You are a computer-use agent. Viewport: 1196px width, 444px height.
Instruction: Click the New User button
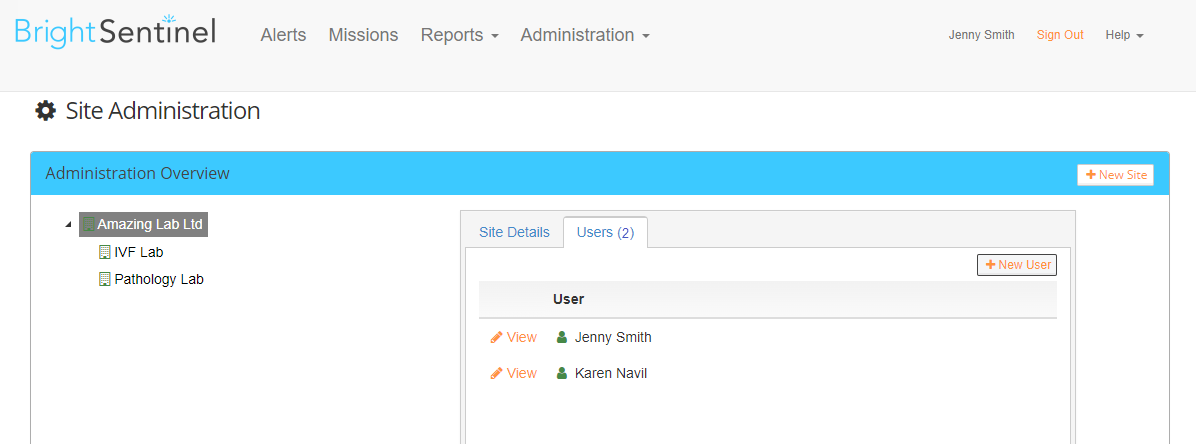(x=1018, y=265)
